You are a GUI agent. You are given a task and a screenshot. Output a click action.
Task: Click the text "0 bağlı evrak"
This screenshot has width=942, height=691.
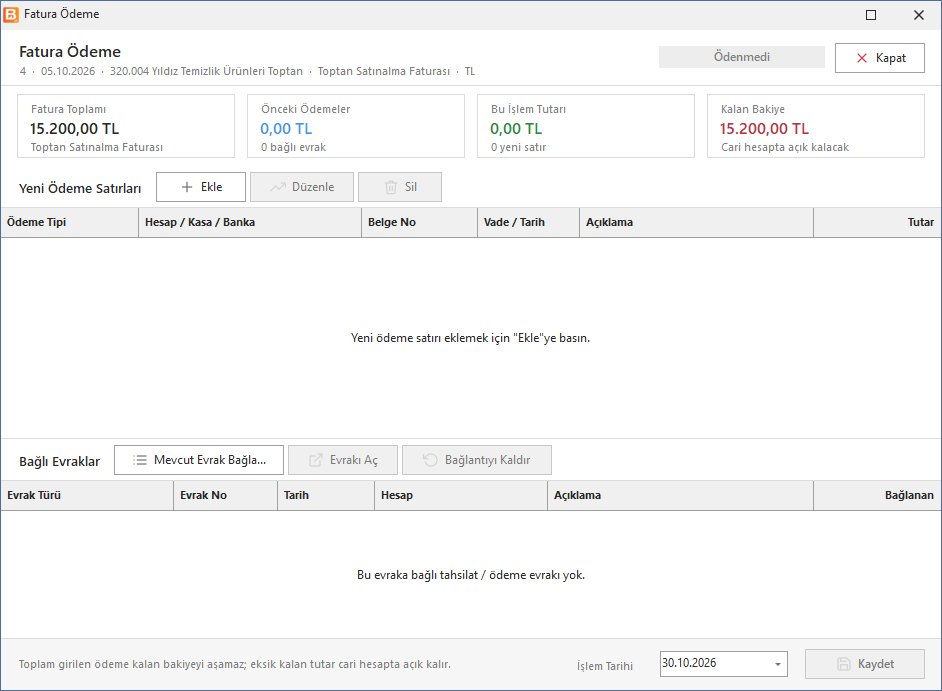pyautogui.click(x=293, y=147)
